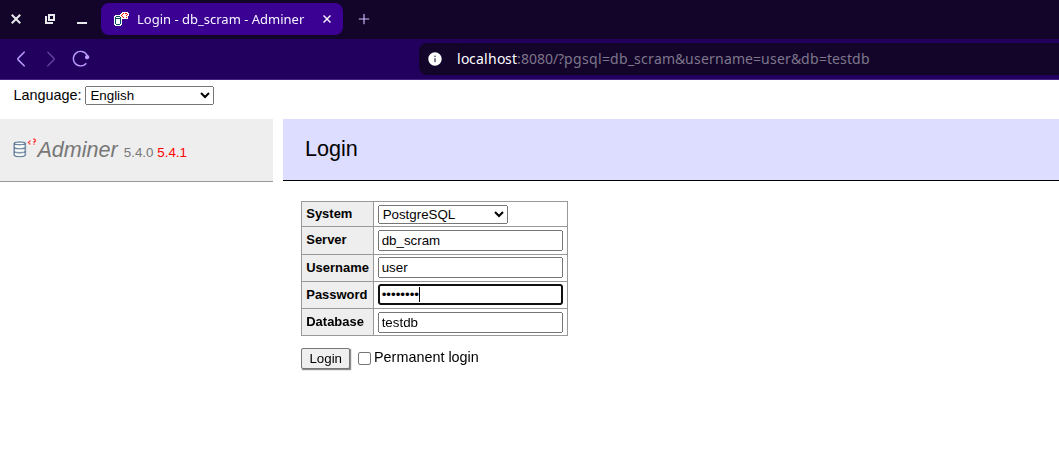Click into the Username input field
Viewport: 1059px width, 451px height.
(470, 268)
